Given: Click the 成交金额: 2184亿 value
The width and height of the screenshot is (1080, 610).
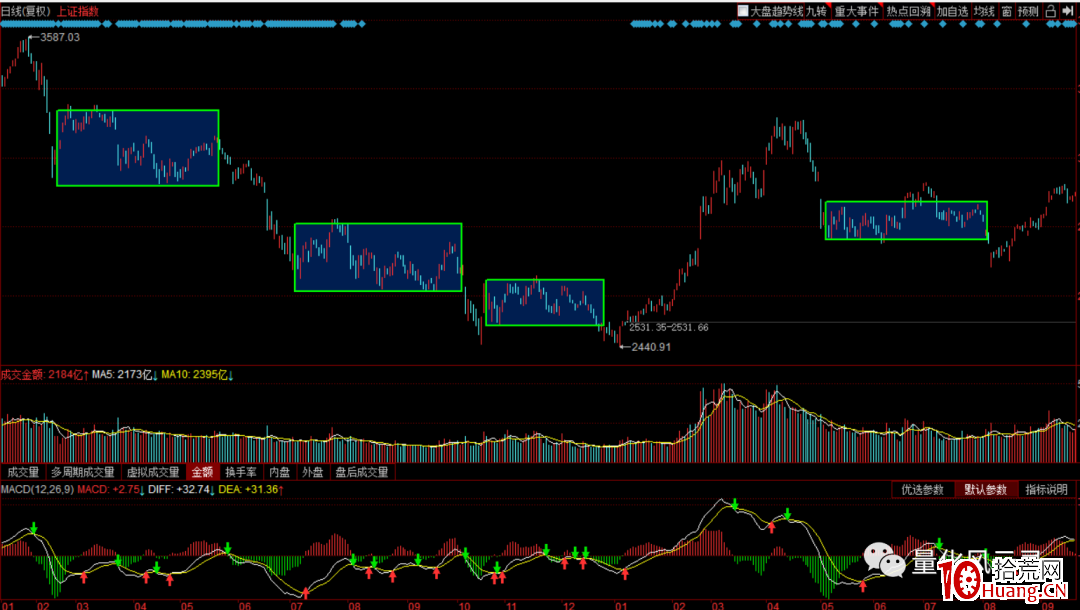Looking at the screenshot, I should click(41, 375).
